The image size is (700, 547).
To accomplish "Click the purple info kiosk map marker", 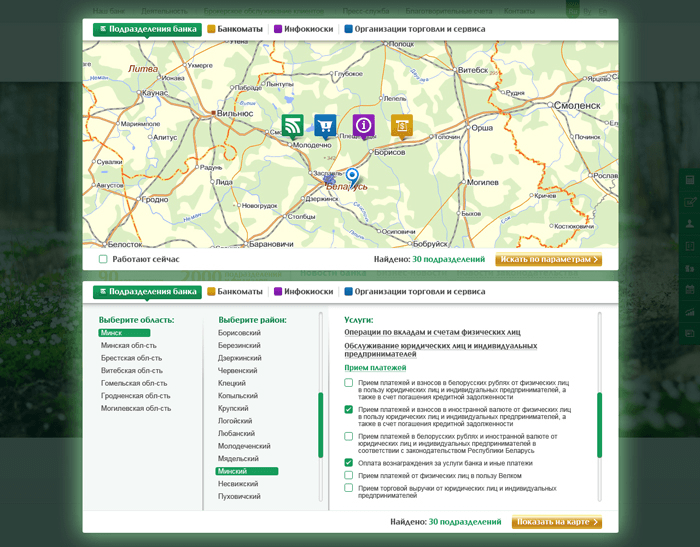I will 363,126.
